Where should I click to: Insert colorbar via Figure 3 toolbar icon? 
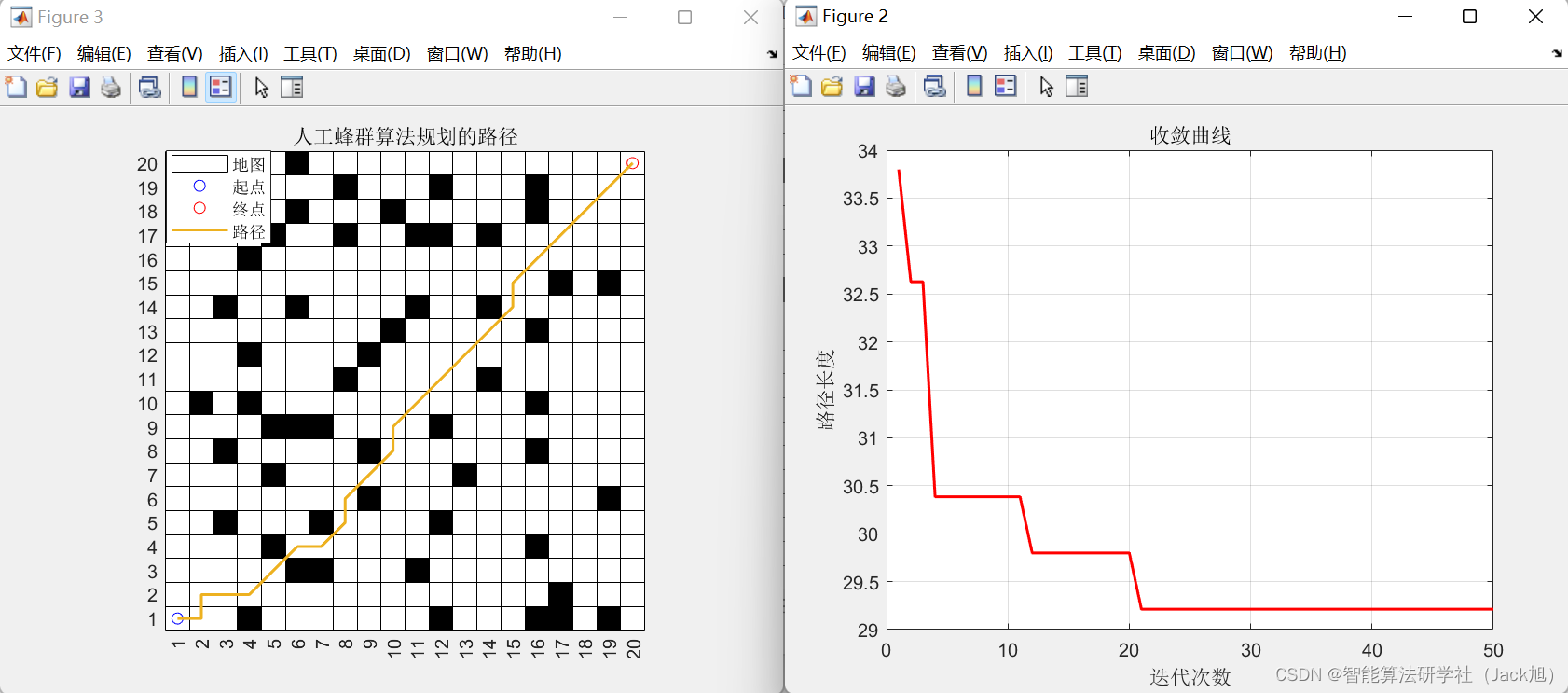click(x=189, y=87)
